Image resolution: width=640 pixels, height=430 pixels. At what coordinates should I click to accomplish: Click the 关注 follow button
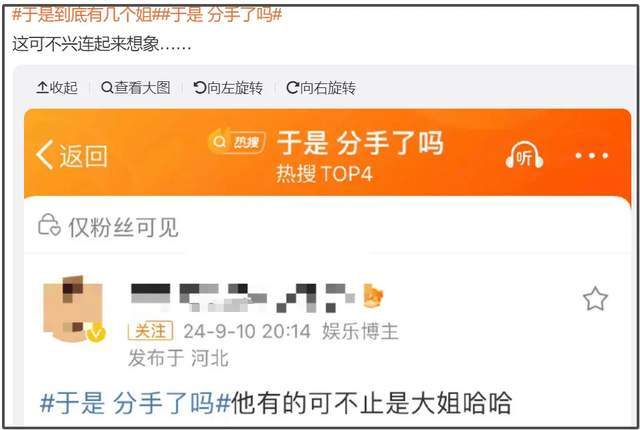150,330
